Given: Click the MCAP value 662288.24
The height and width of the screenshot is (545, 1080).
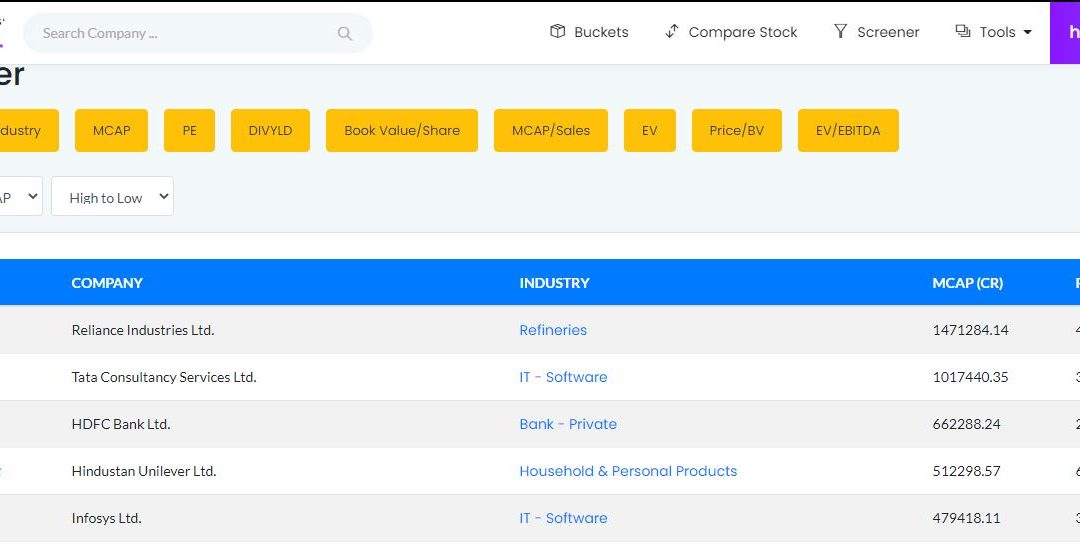Looking at the screenshot, I should (966, 424).
